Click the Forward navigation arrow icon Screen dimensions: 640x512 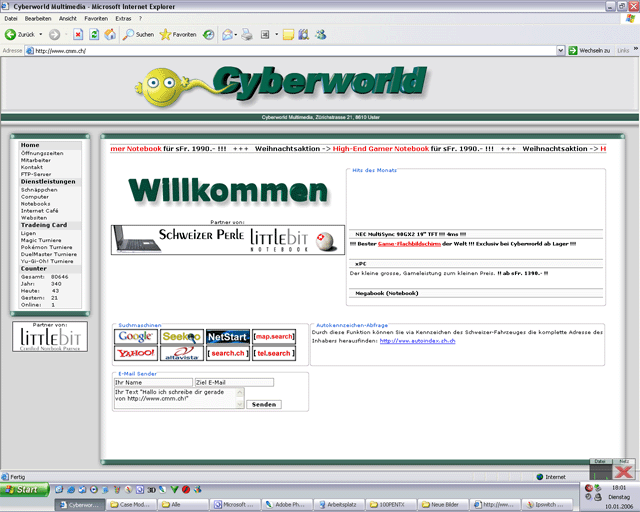pyautogui.click(x=54, y=35)
